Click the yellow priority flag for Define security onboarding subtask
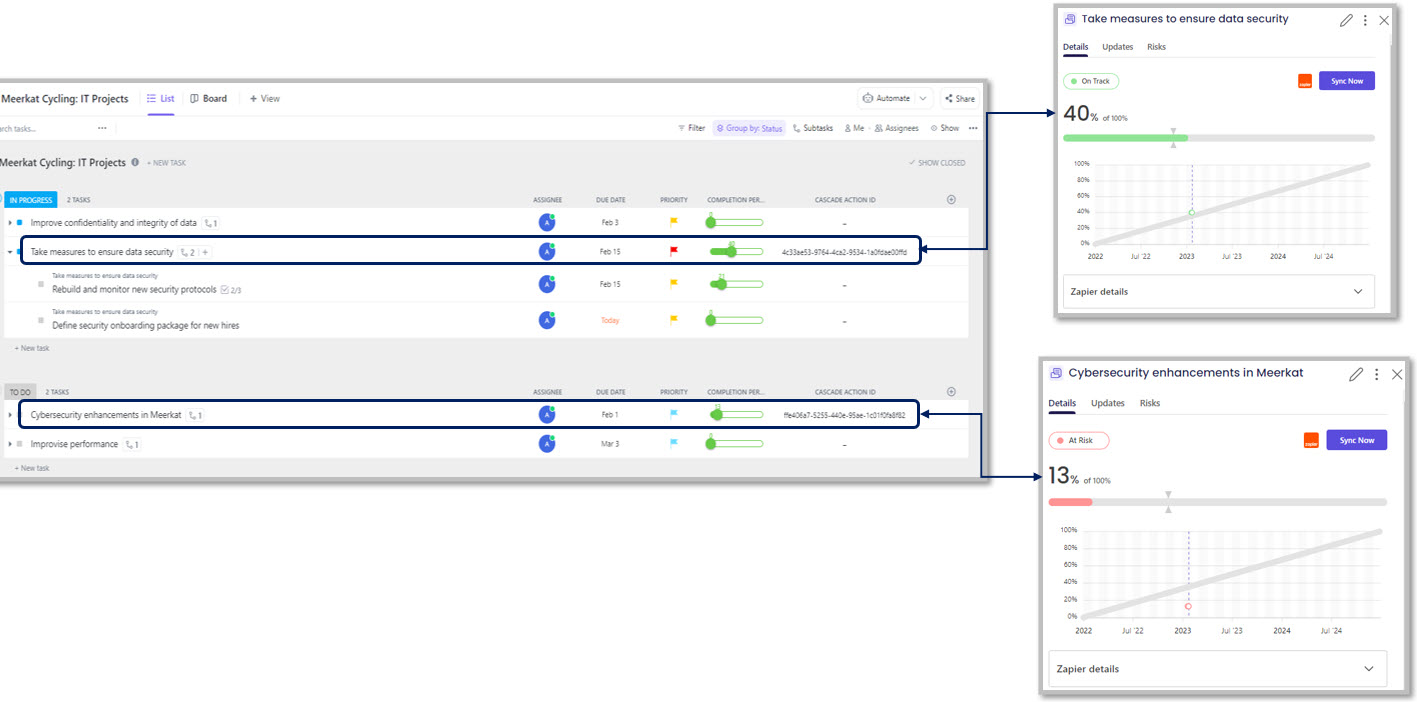Screen dimensions: 1417x702 tap(674, 320)
